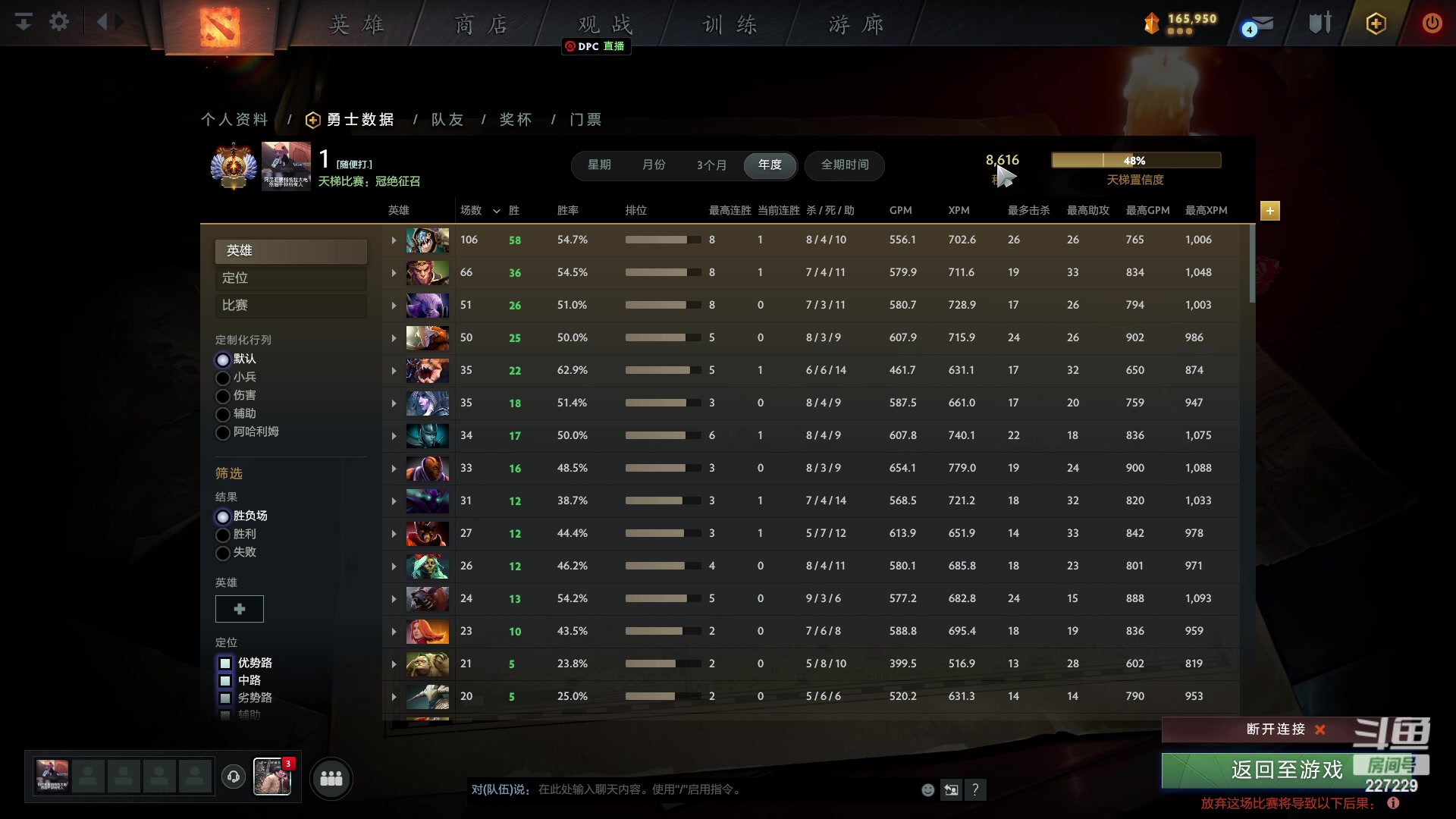Viewport: 1456px width, 819px height.
Task: Select the 胜负场 result filter
Action: tap(223, 516)
